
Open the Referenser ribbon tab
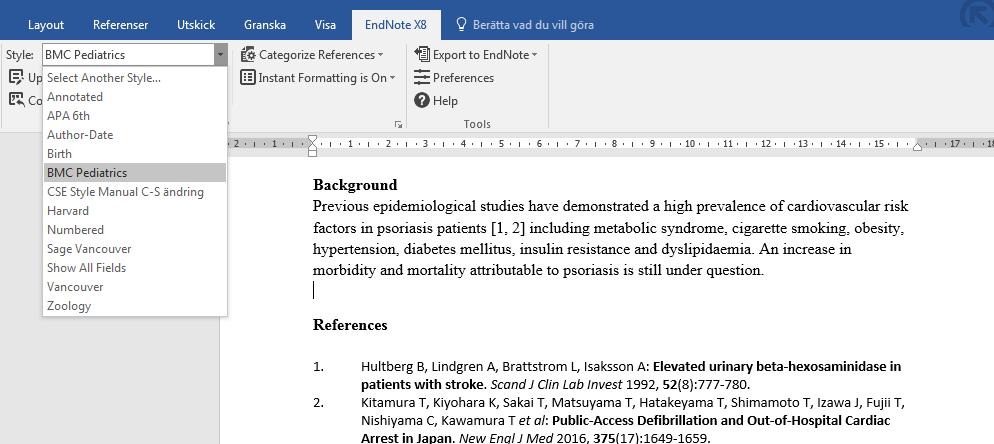(120, 25)
